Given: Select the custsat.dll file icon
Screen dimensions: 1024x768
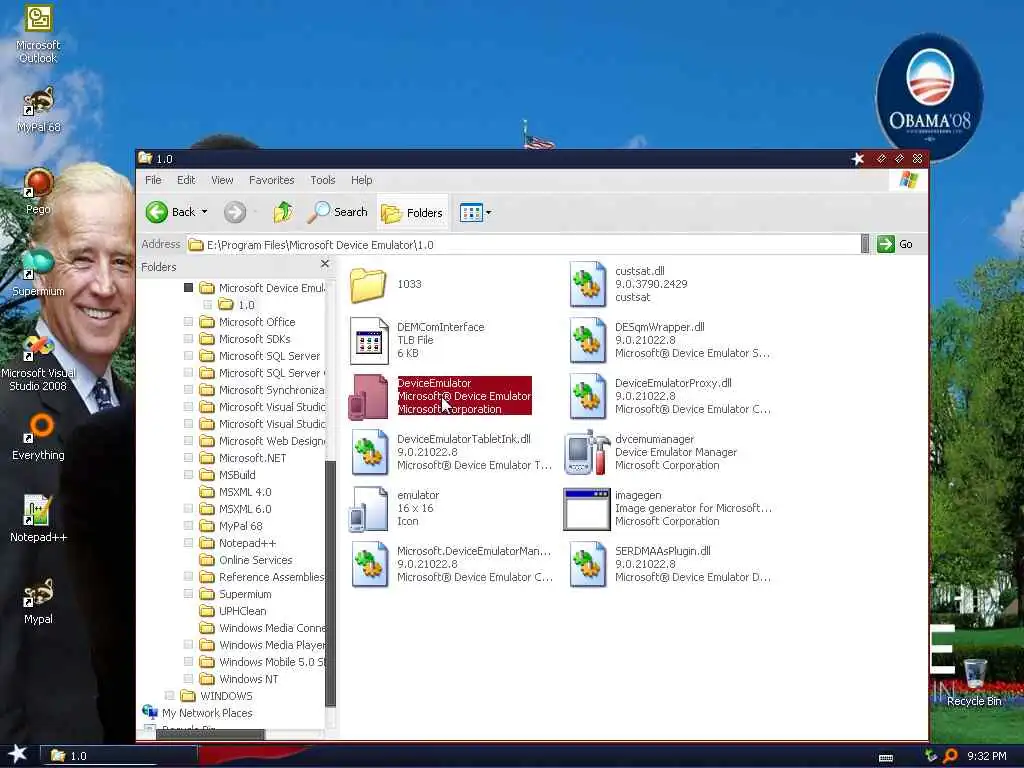Looking at the screenshot, I should (x=586, y=284).
